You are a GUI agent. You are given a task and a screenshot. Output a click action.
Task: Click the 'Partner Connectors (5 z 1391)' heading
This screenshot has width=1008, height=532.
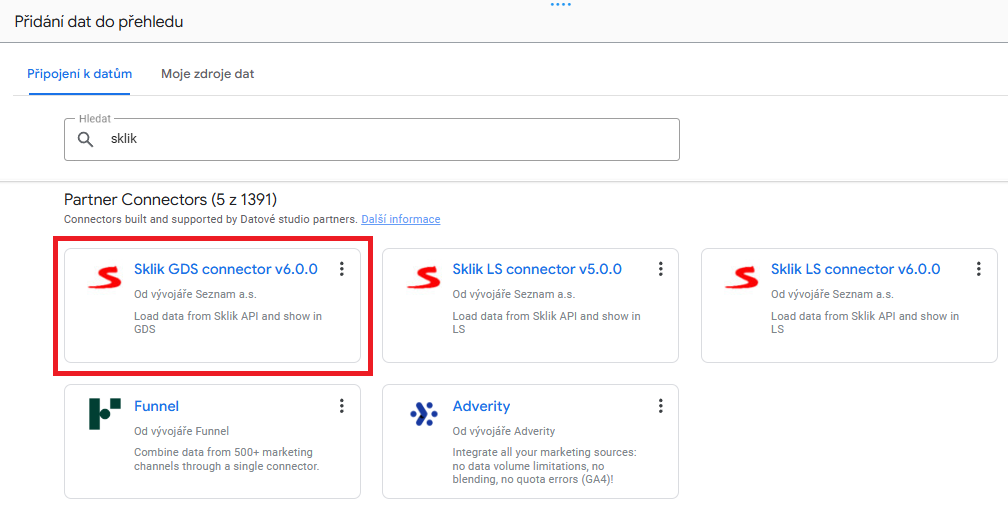[x=170, y=200]
